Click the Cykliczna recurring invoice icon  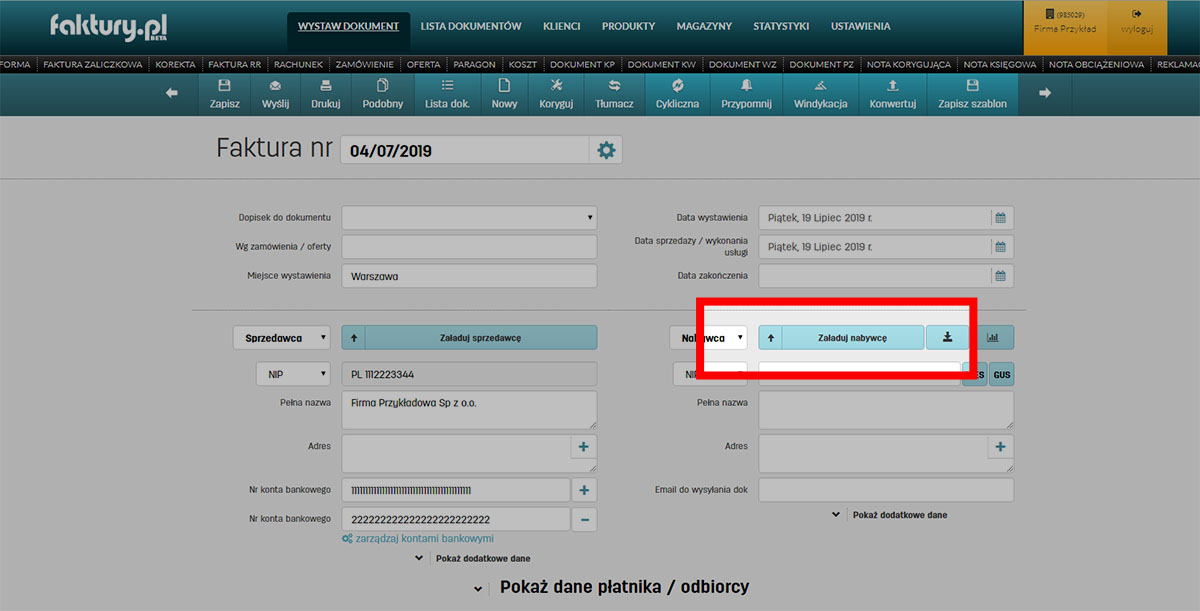coord(677,87)
